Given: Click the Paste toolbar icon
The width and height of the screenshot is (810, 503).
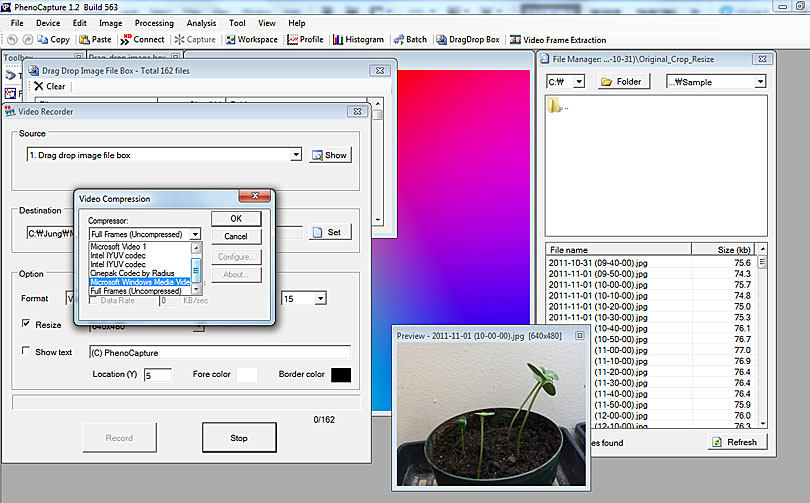Looking at the screenshot, I should (x=96, y=40).
